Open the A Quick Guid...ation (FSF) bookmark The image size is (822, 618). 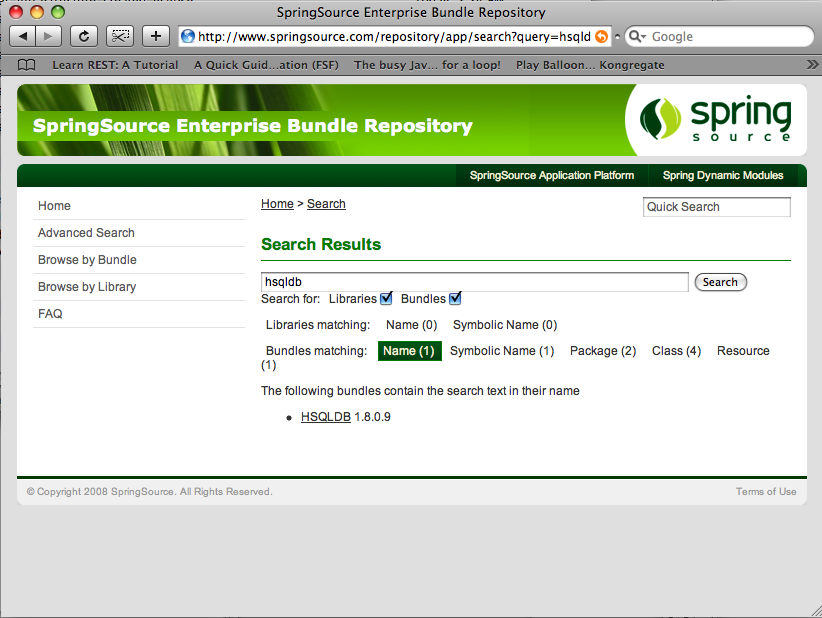tap(266, 65)
